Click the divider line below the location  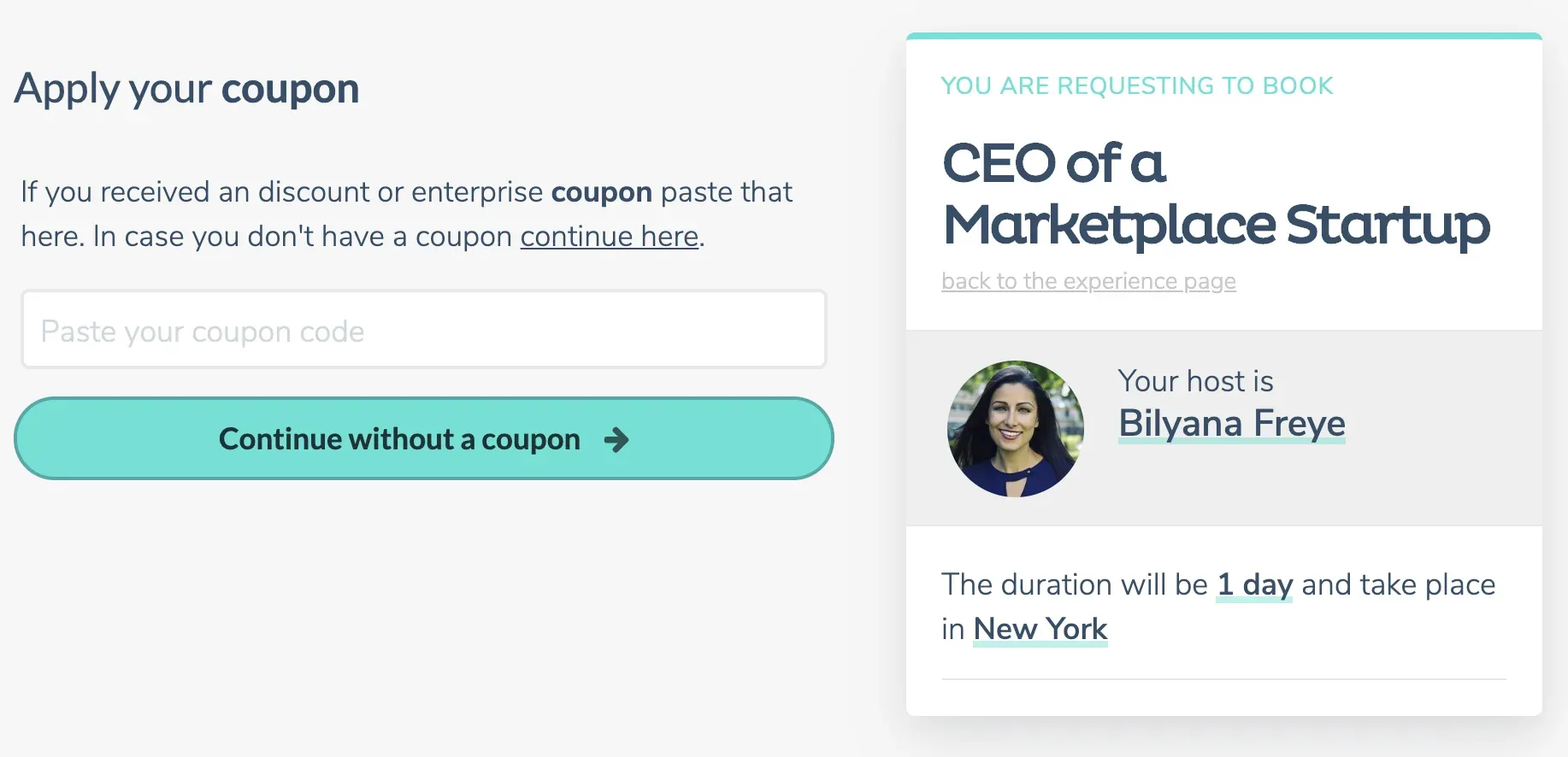click(x=1223, y=679)
